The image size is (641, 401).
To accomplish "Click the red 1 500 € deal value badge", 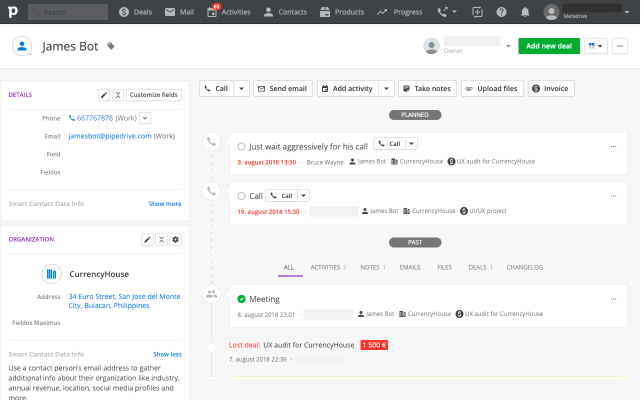I will [374, 345].
